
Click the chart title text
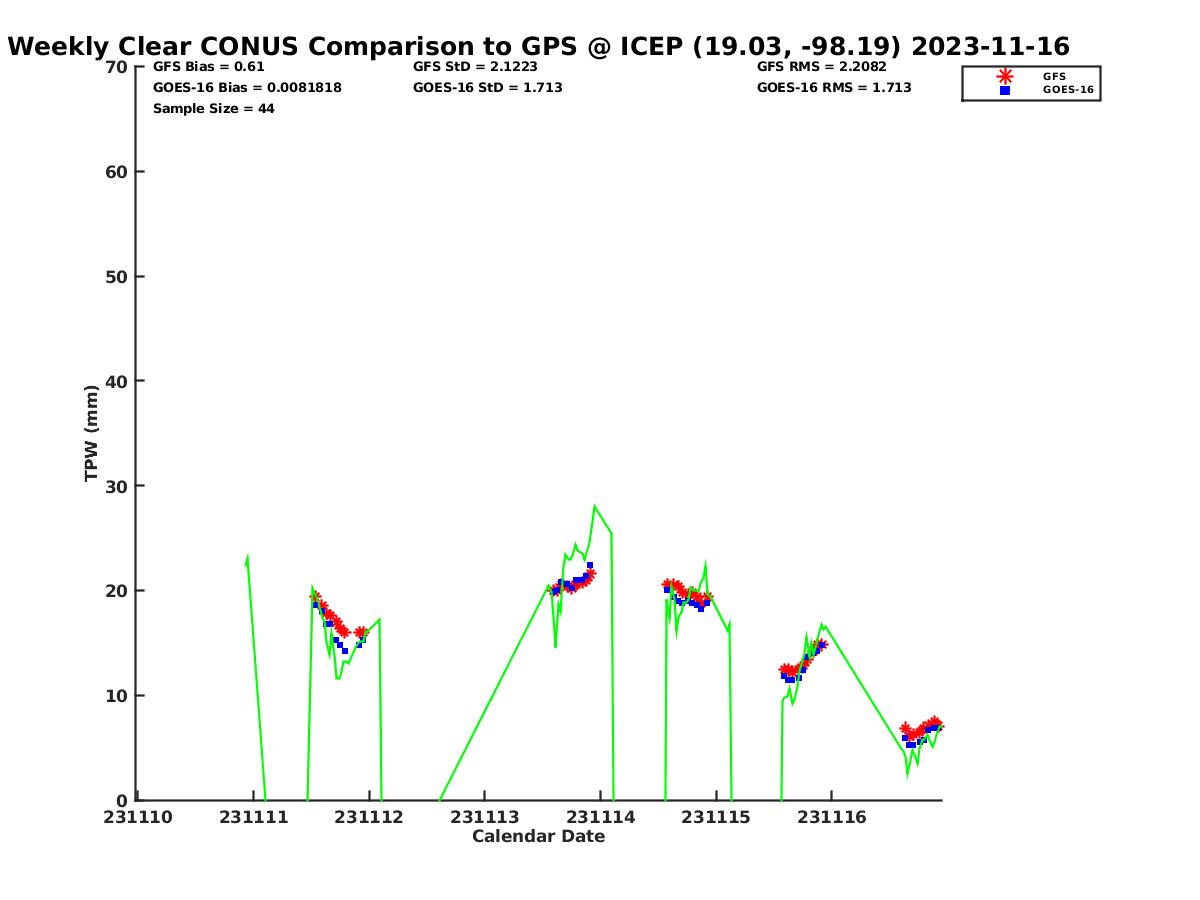(x=538, y=46)
